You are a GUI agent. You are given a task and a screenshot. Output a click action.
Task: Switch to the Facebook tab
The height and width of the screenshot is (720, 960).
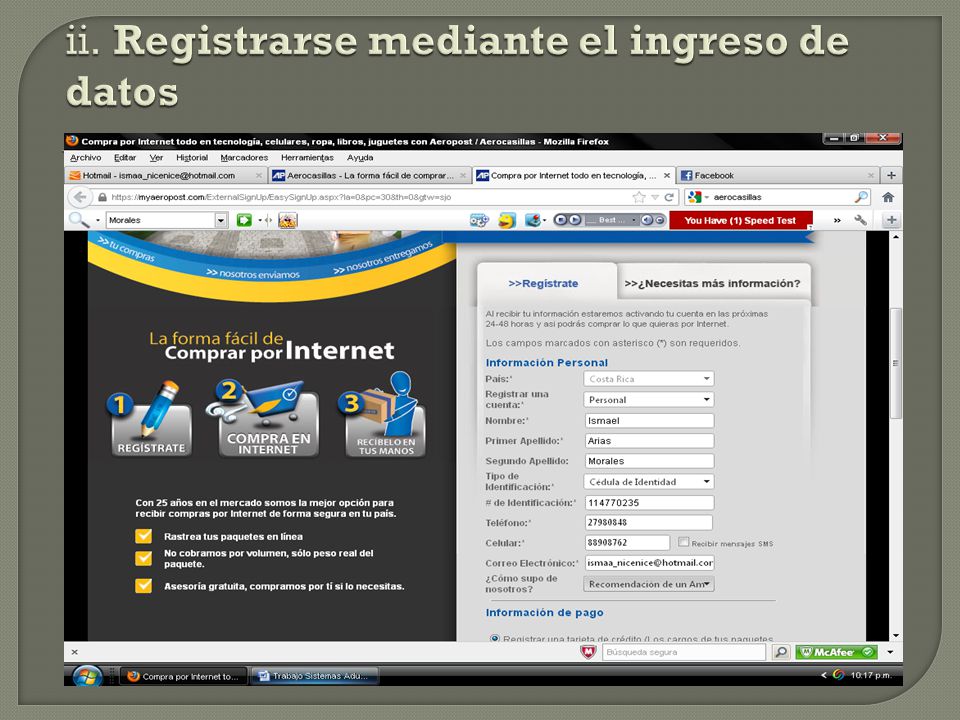tap(777, 175)
